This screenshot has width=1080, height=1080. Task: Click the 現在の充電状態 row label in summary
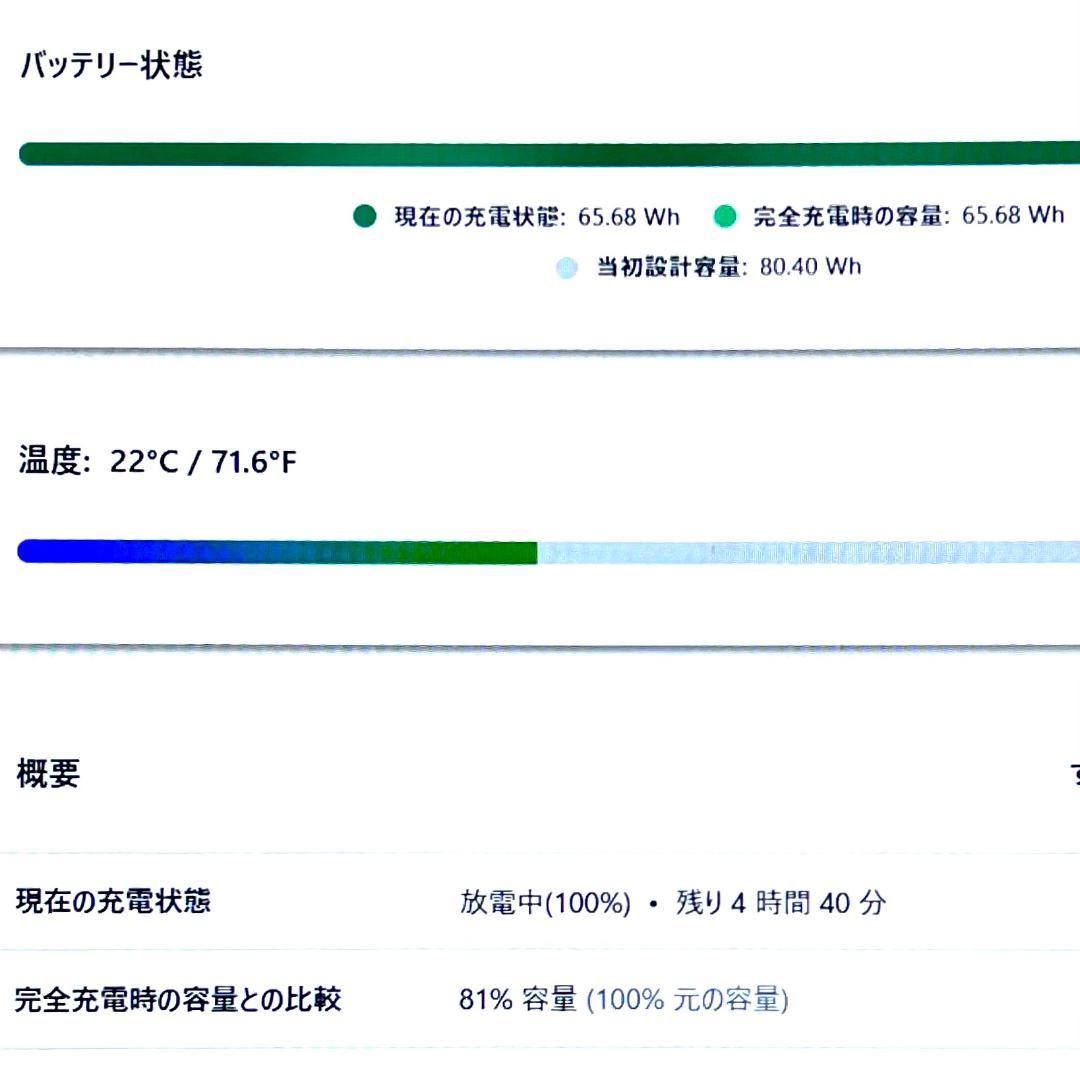(x=114, y=901)
